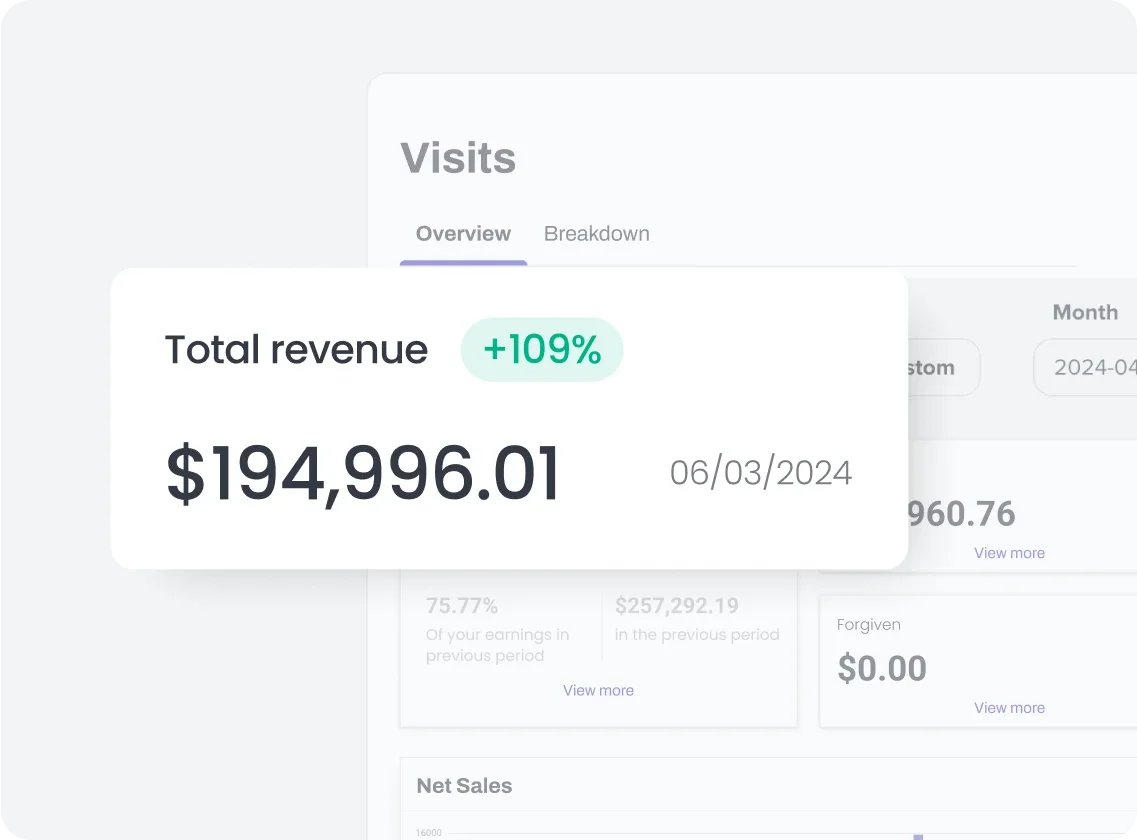Viewport: 1137px width, 840px height.
Task: Follow View more under the 960.76 amount
Action: [x=1009, y=553]
